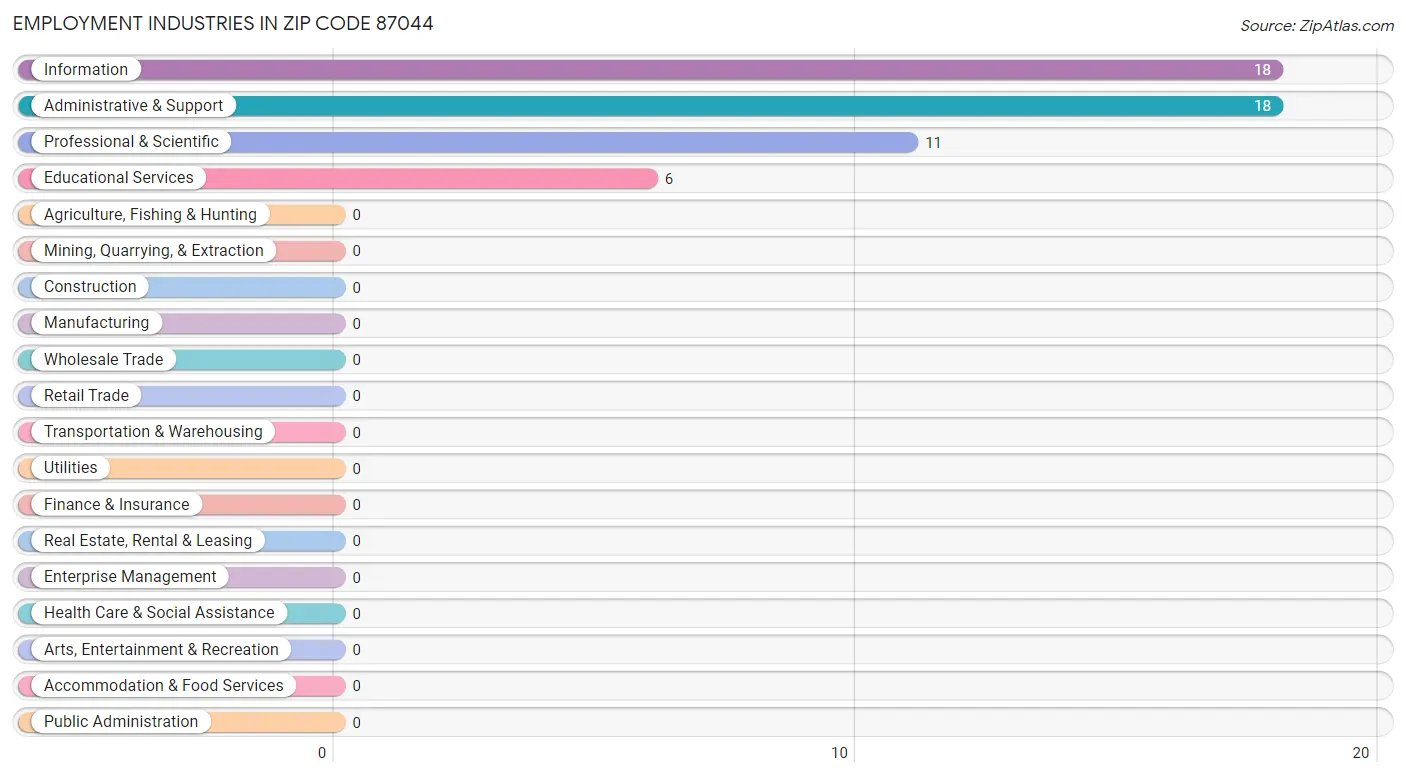Click the Finance & Insurance label
The height and width of the screenshot is (777, 1406).
[x=116, y=505]
